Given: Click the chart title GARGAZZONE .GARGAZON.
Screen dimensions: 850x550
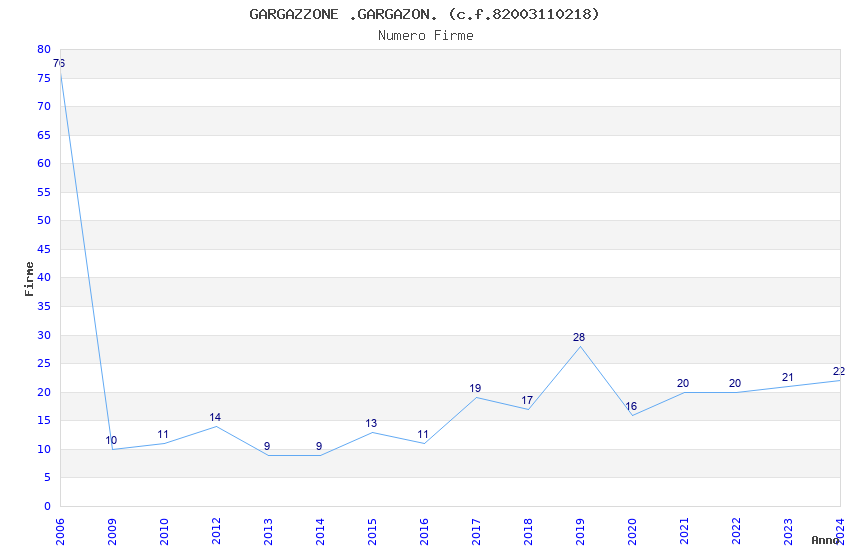Looking at the screenshot, I should (x=424, y=14).
